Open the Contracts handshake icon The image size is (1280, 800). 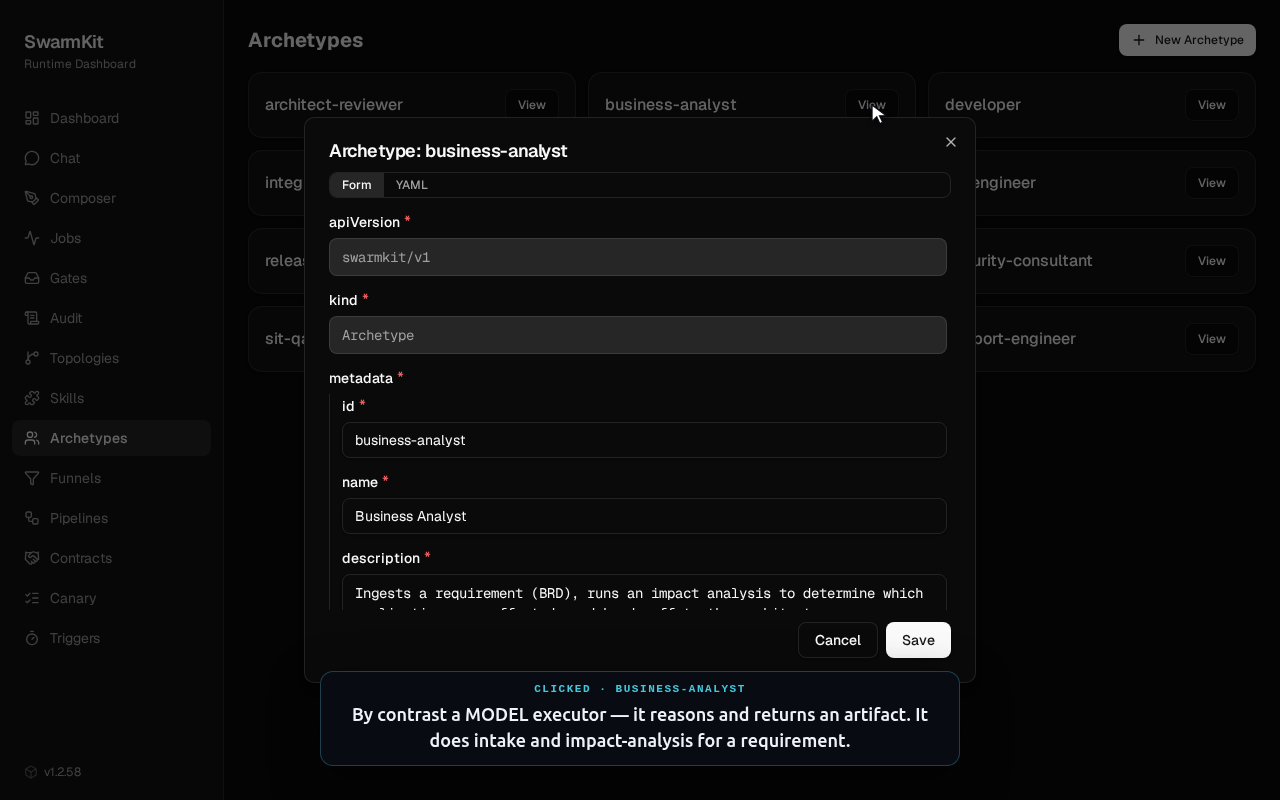(x=32, y=558)
